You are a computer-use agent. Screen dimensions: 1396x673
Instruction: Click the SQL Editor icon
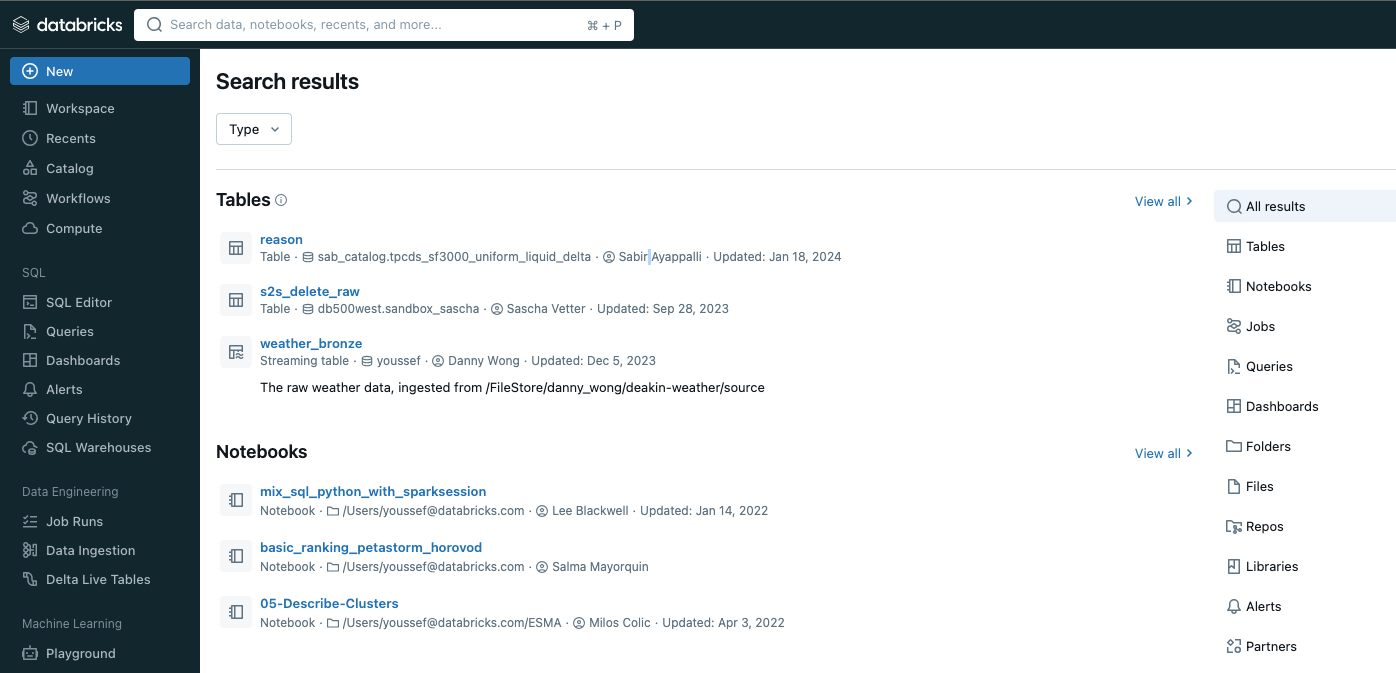[x=30, y=302]
